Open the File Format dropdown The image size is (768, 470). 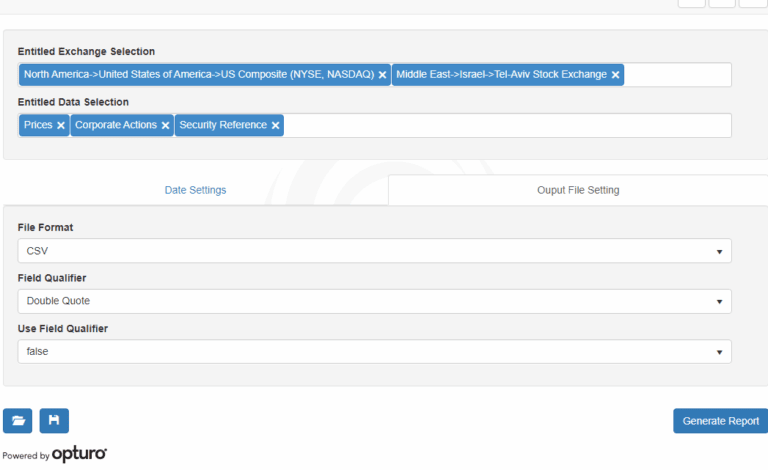tap(374, 251)
